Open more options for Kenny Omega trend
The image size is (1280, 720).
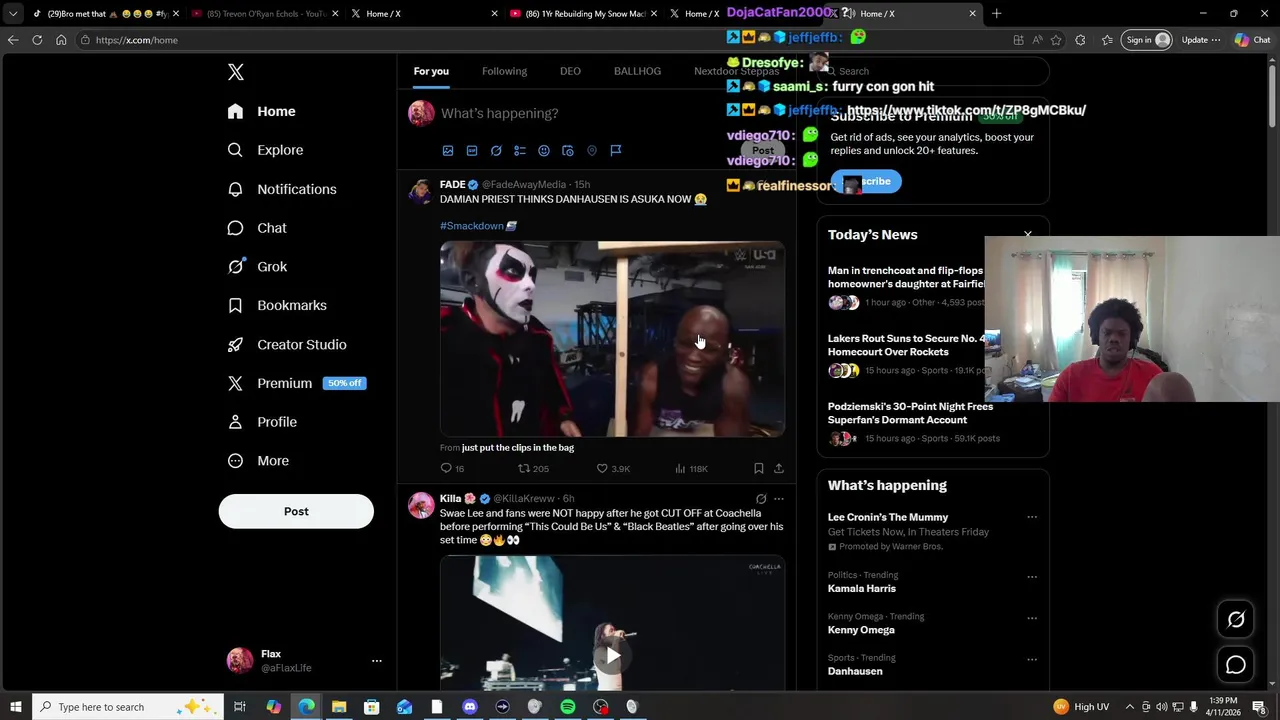point(1032,618)
